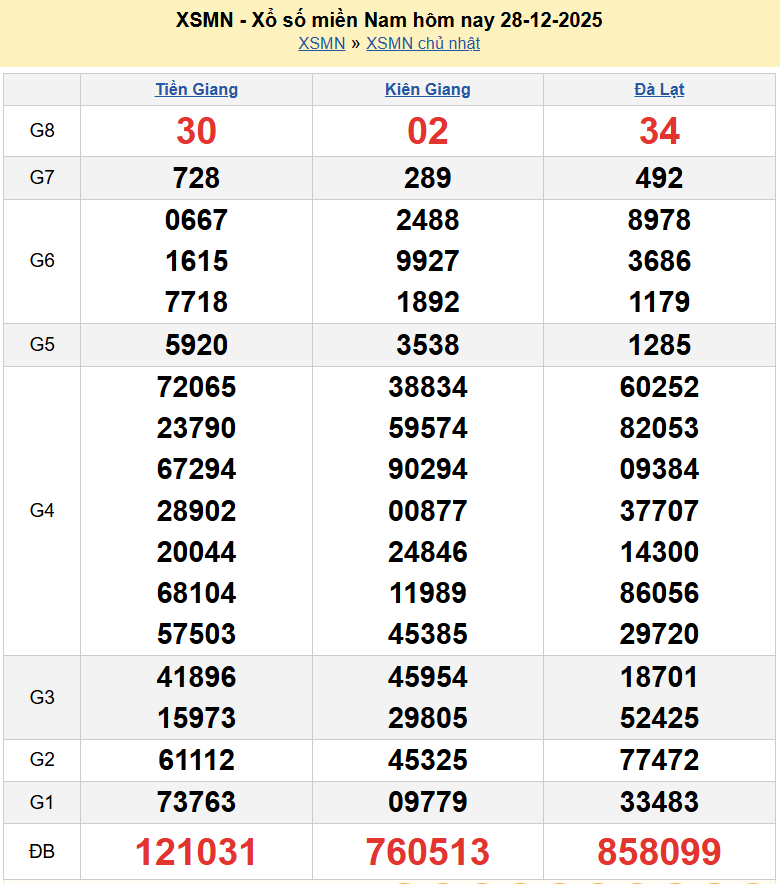Select Đà Lạt special prize 858099
This screenshot has width=780, height=884.
coord(659,852)
